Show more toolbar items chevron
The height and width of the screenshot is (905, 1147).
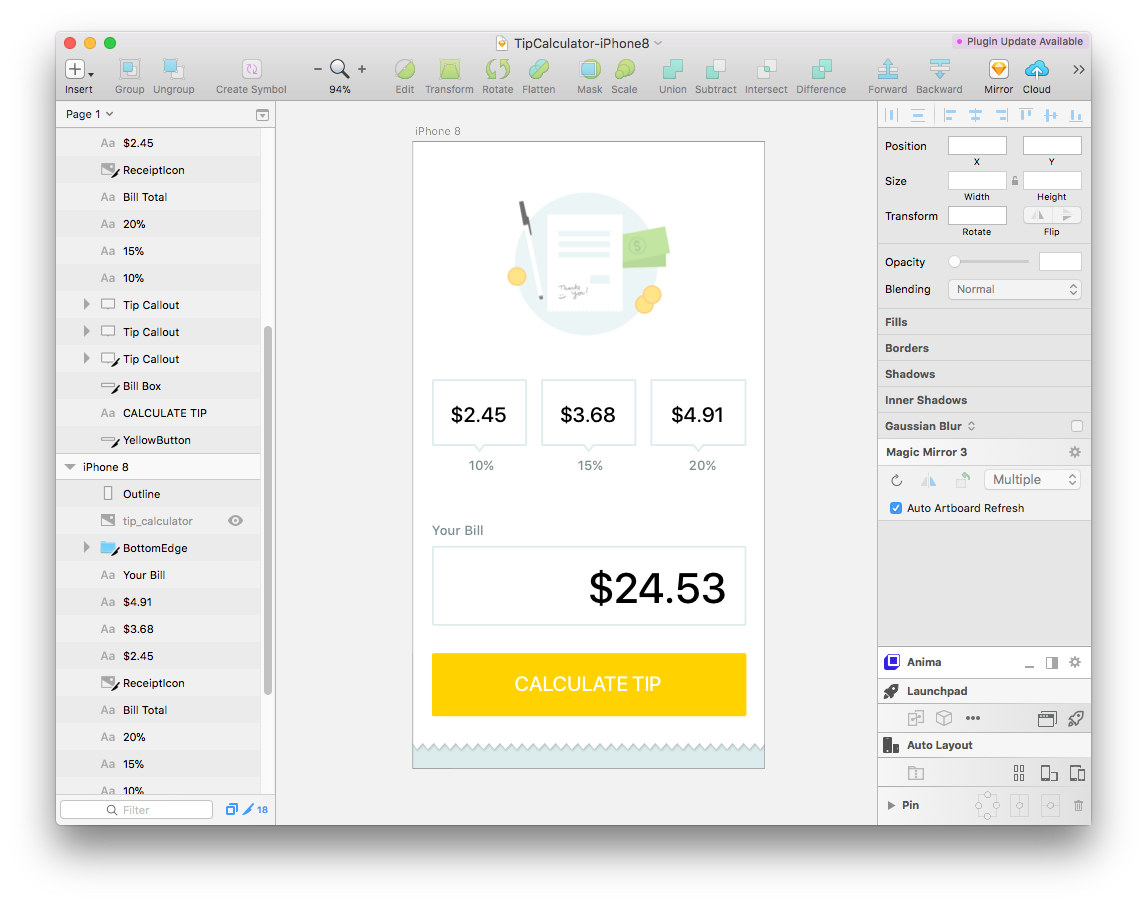tap(1078, 70)
